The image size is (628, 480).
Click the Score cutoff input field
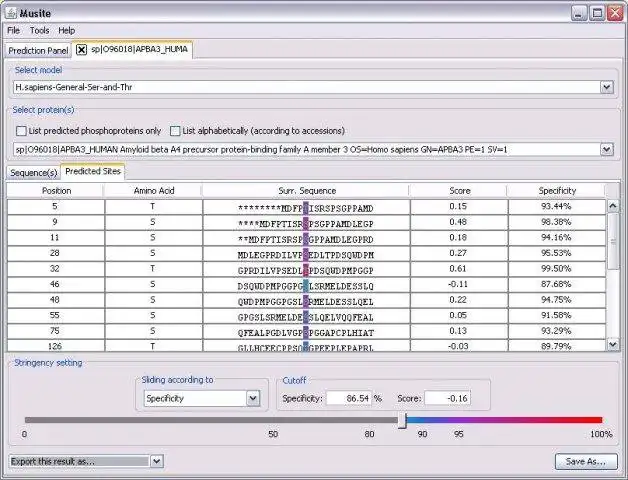(447, 398)
